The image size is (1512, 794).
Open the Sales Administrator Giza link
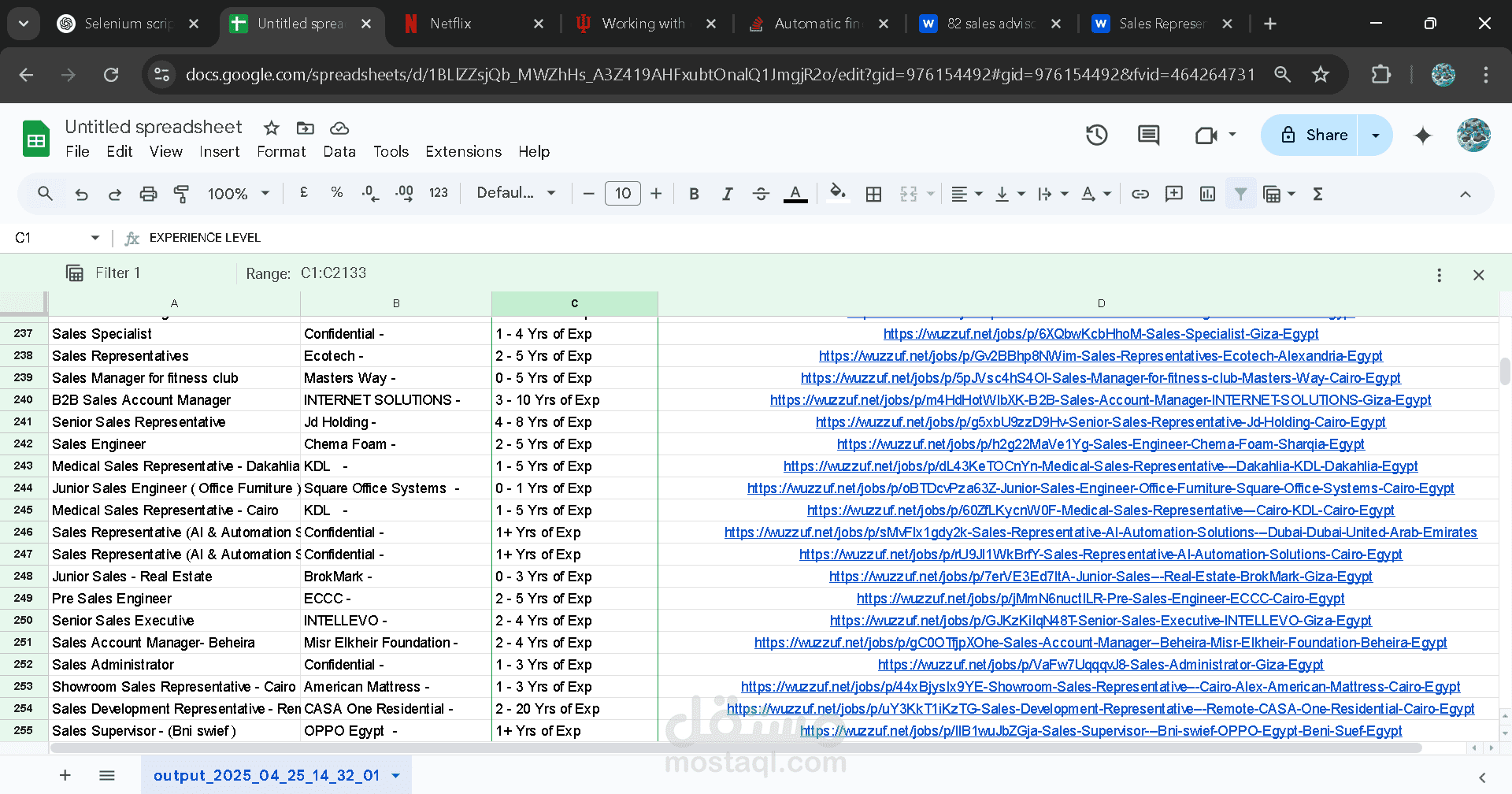click(x=1100, y=665)
